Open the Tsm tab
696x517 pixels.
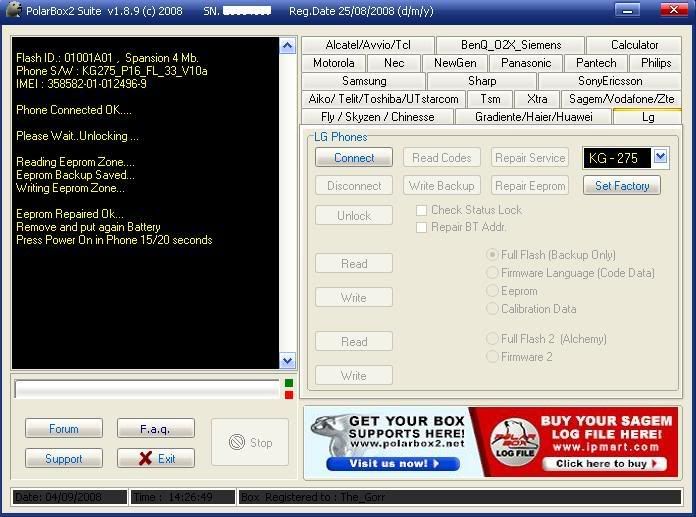[x=490, y=99]
